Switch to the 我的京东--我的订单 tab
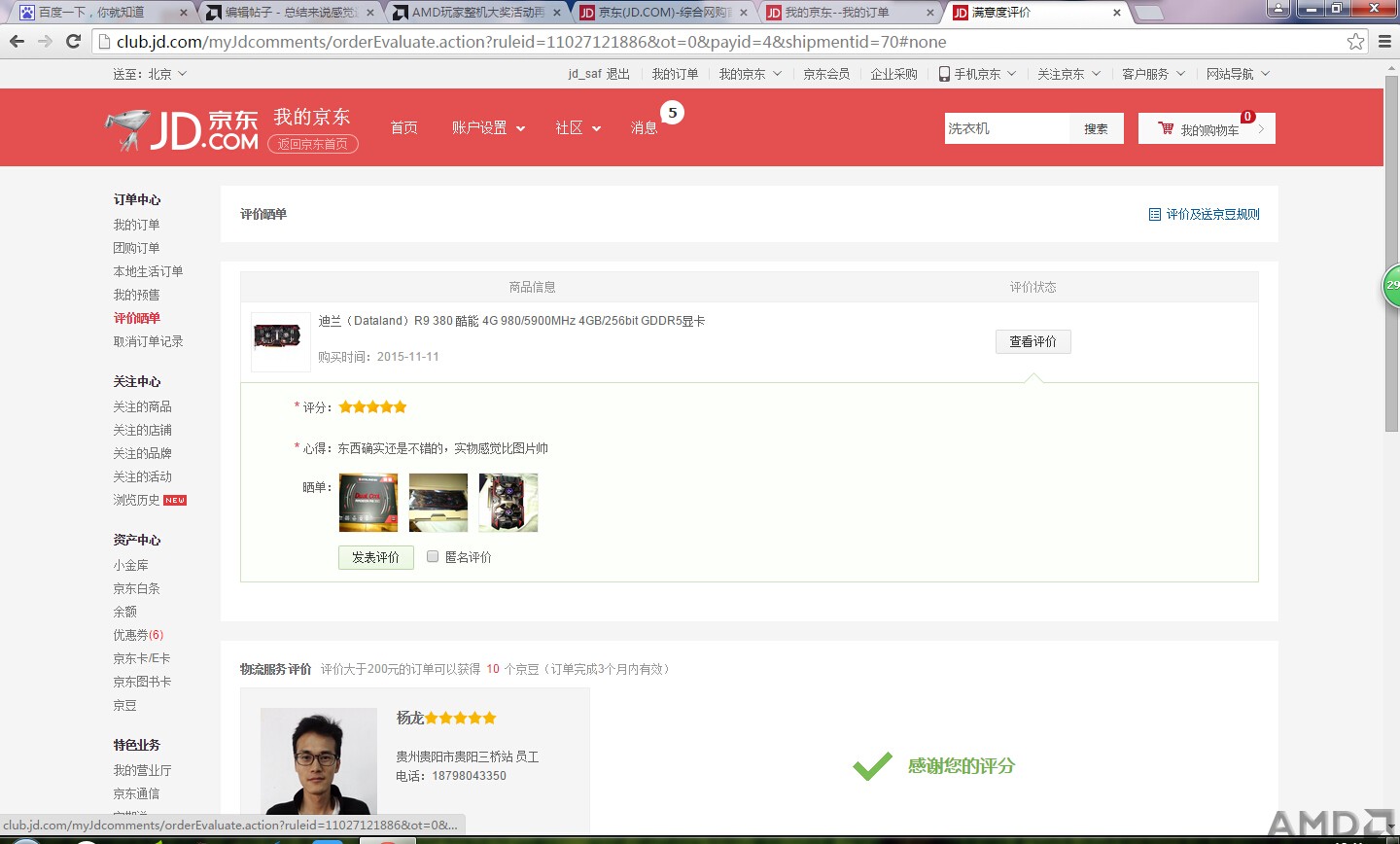The width and height of the screenshot is (1400, 844). pos(848,13)
